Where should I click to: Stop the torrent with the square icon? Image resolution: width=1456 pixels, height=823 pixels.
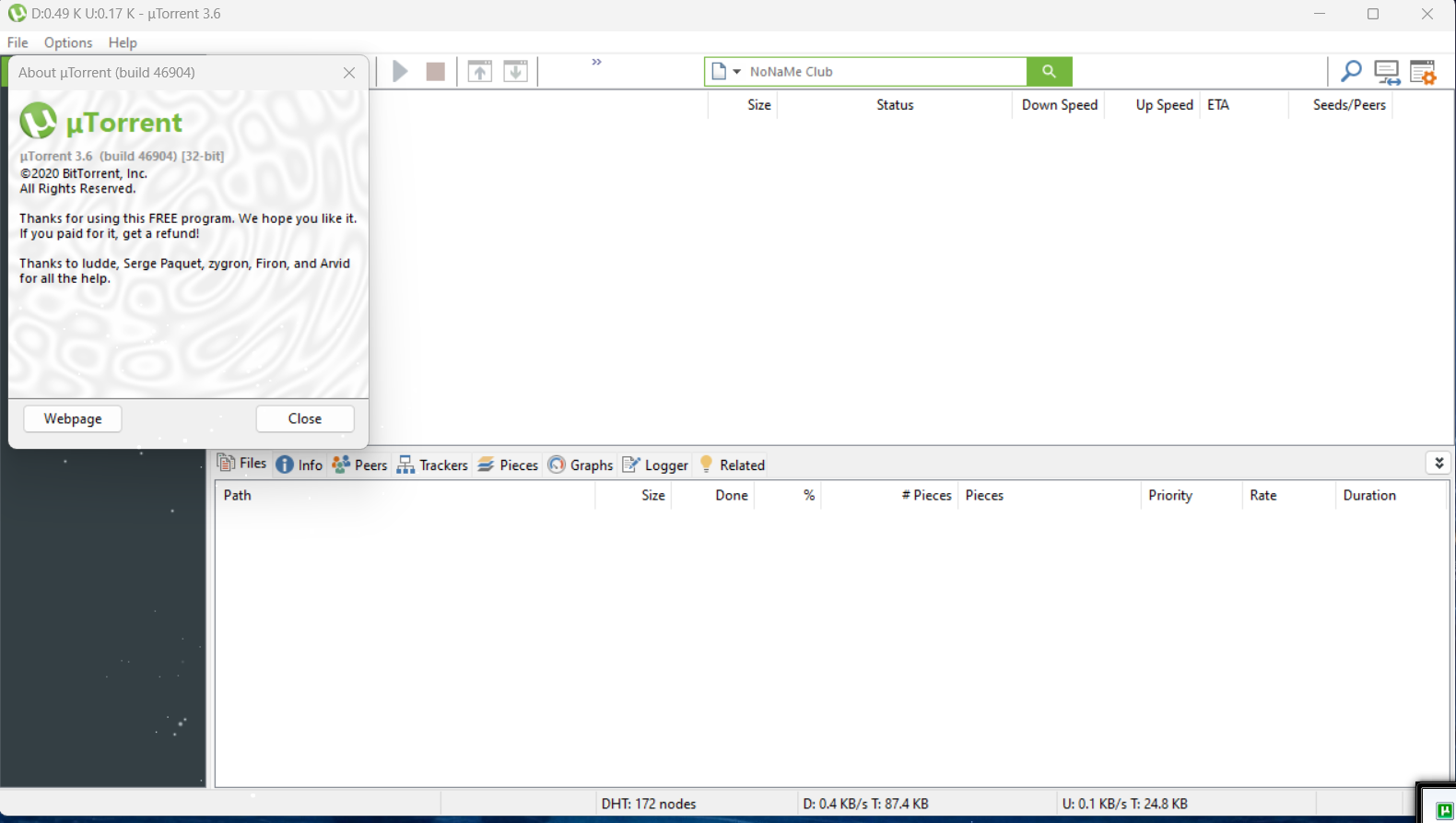(436, 71)
